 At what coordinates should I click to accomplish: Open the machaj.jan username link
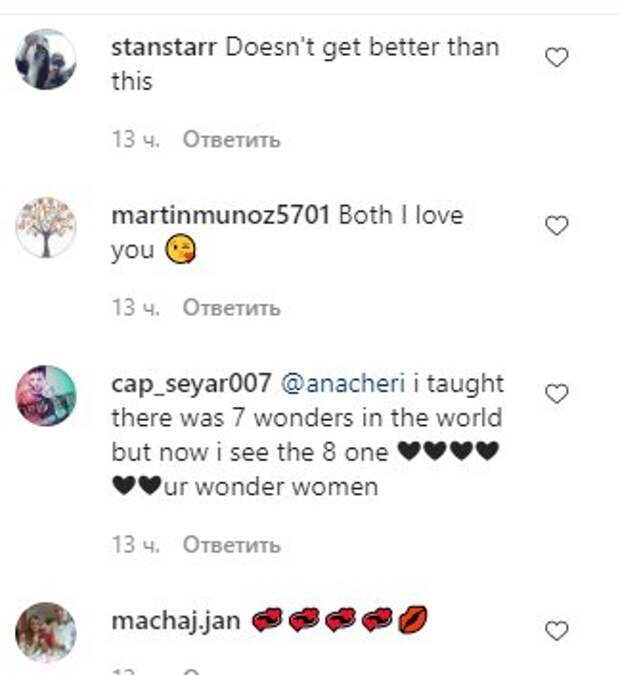[x=175, y=621]
